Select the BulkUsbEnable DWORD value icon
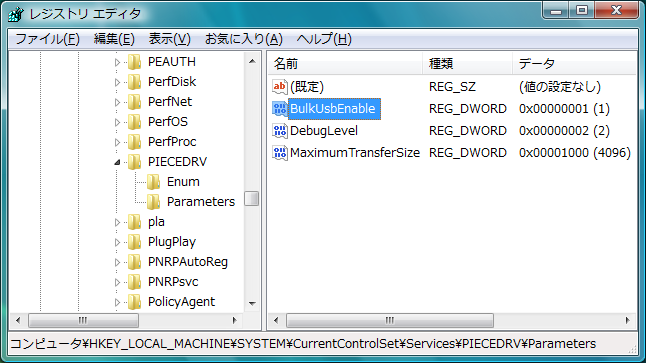This screenshot has width=646, height=363. point(280,109)
